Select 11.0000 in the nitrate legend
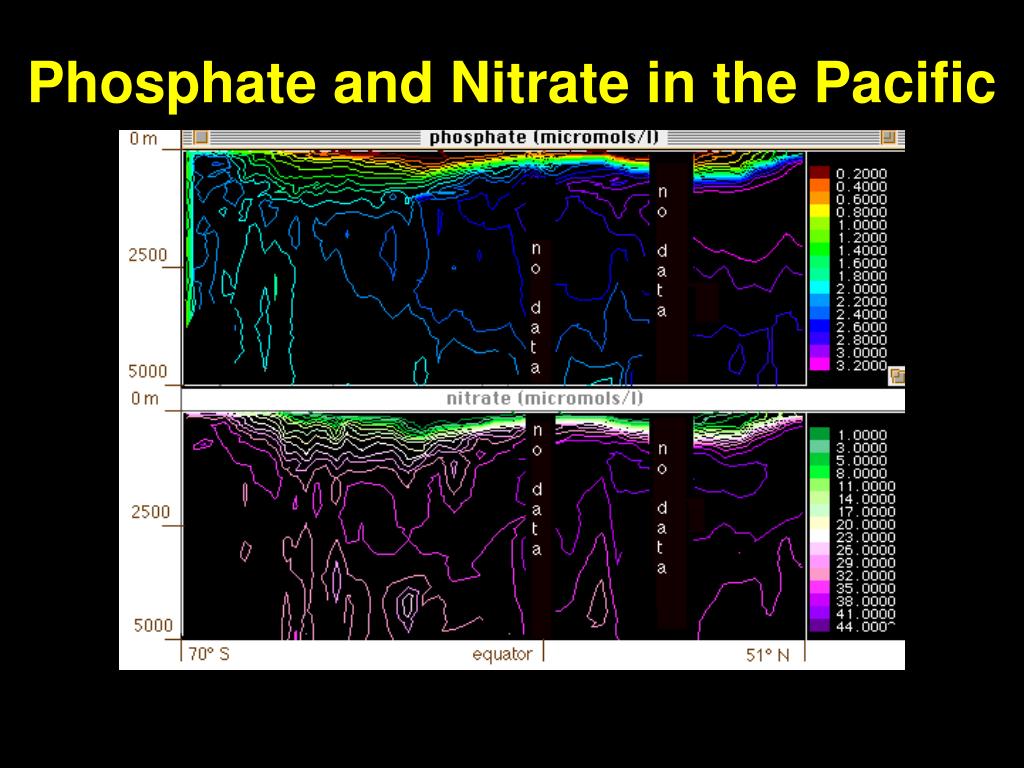 [x=866, y=486]
